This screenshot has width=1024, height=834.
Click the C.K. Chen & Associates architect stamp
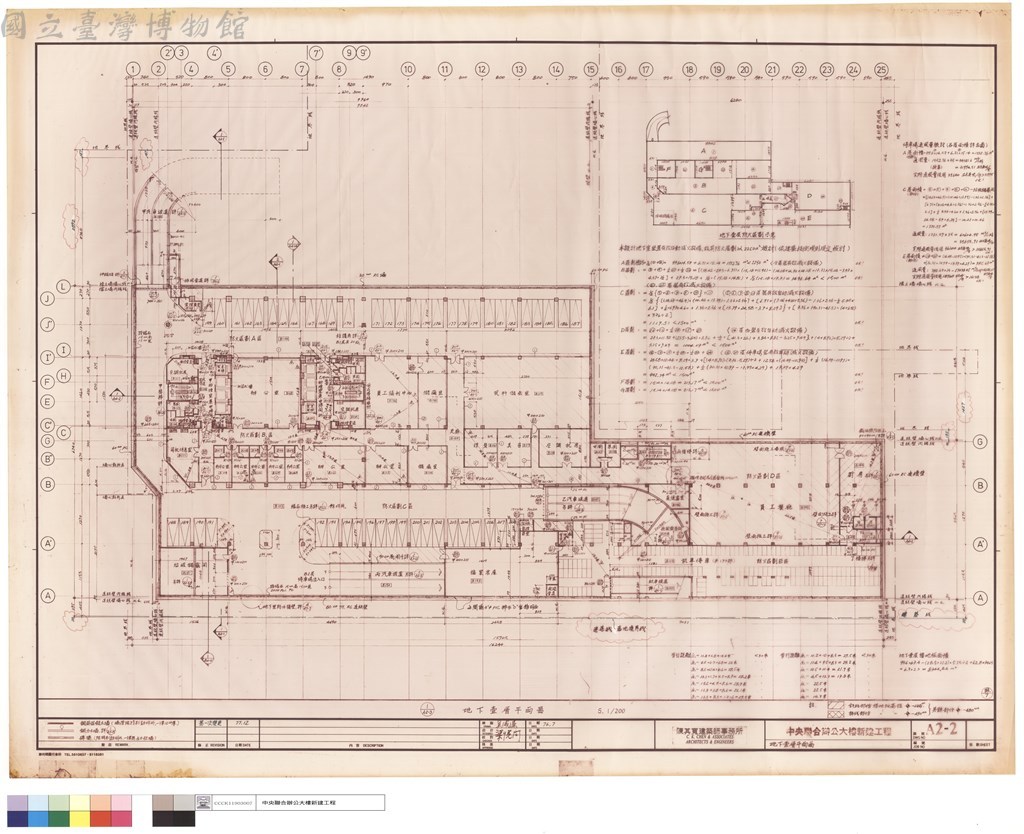(x=709, y=735)
